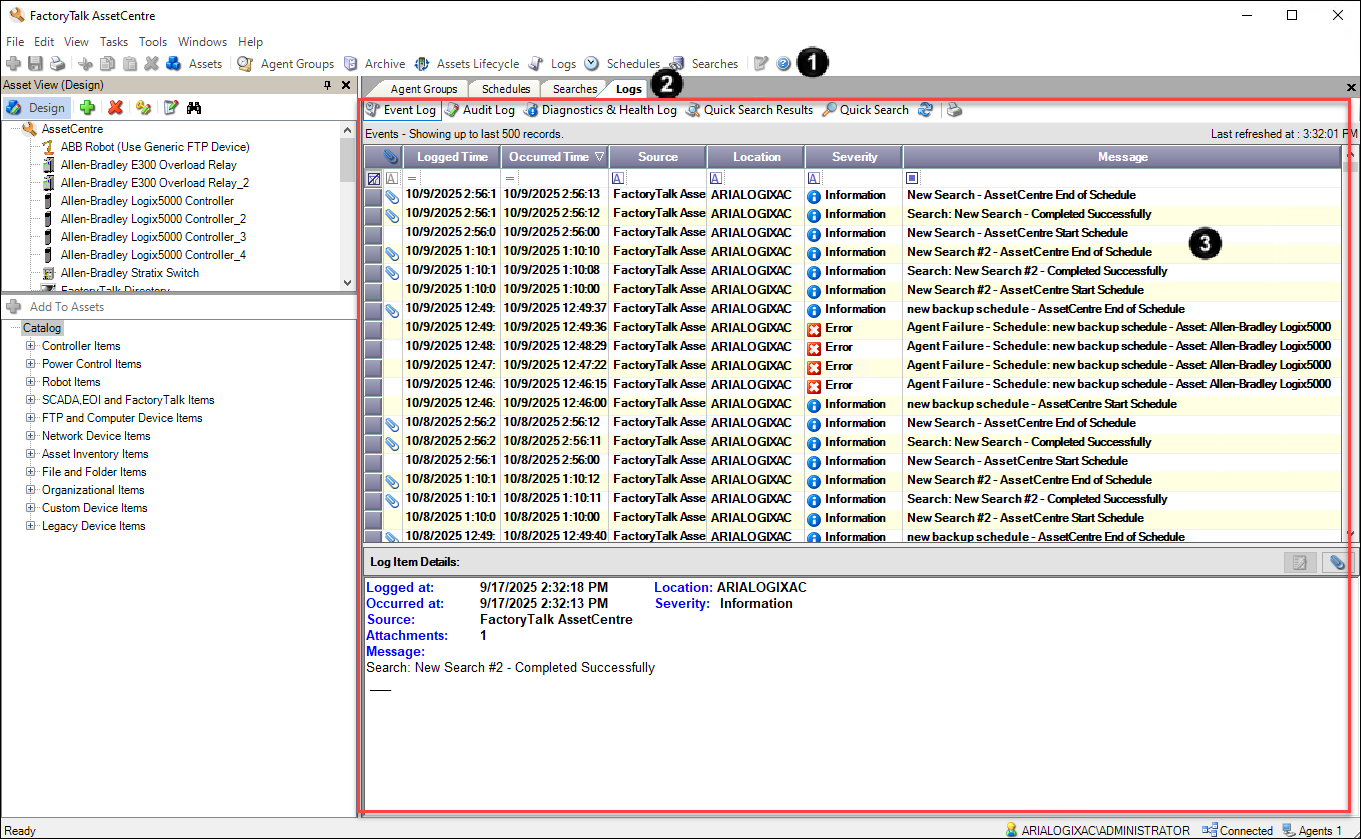Click the blue Help question mark icon

point(783,63)
